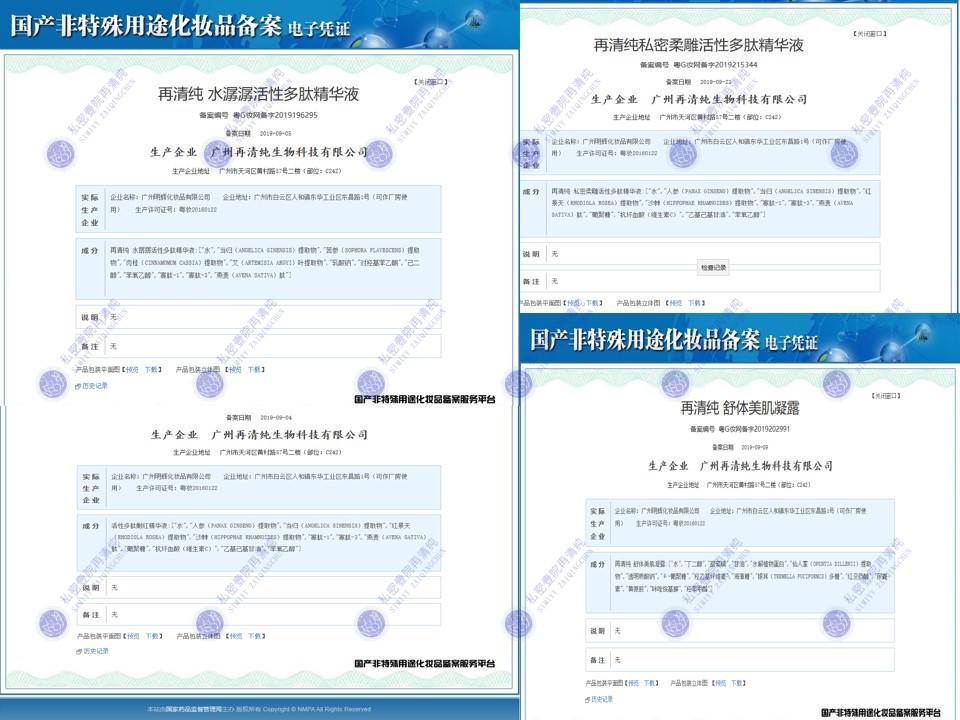960x720 pixels.
Task: Preview 产品包装平面图 on the certificate dated 2019-09-04
Action: tap(133, 636)
